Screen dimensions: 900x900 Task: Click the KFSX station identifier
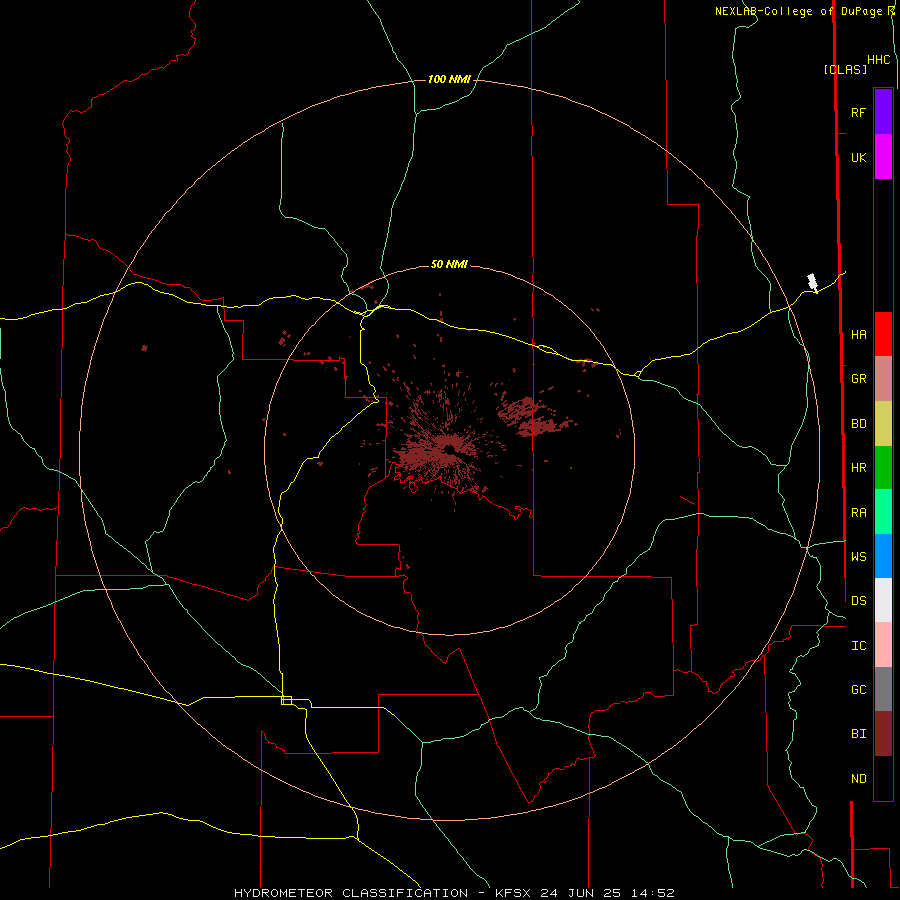513,893
